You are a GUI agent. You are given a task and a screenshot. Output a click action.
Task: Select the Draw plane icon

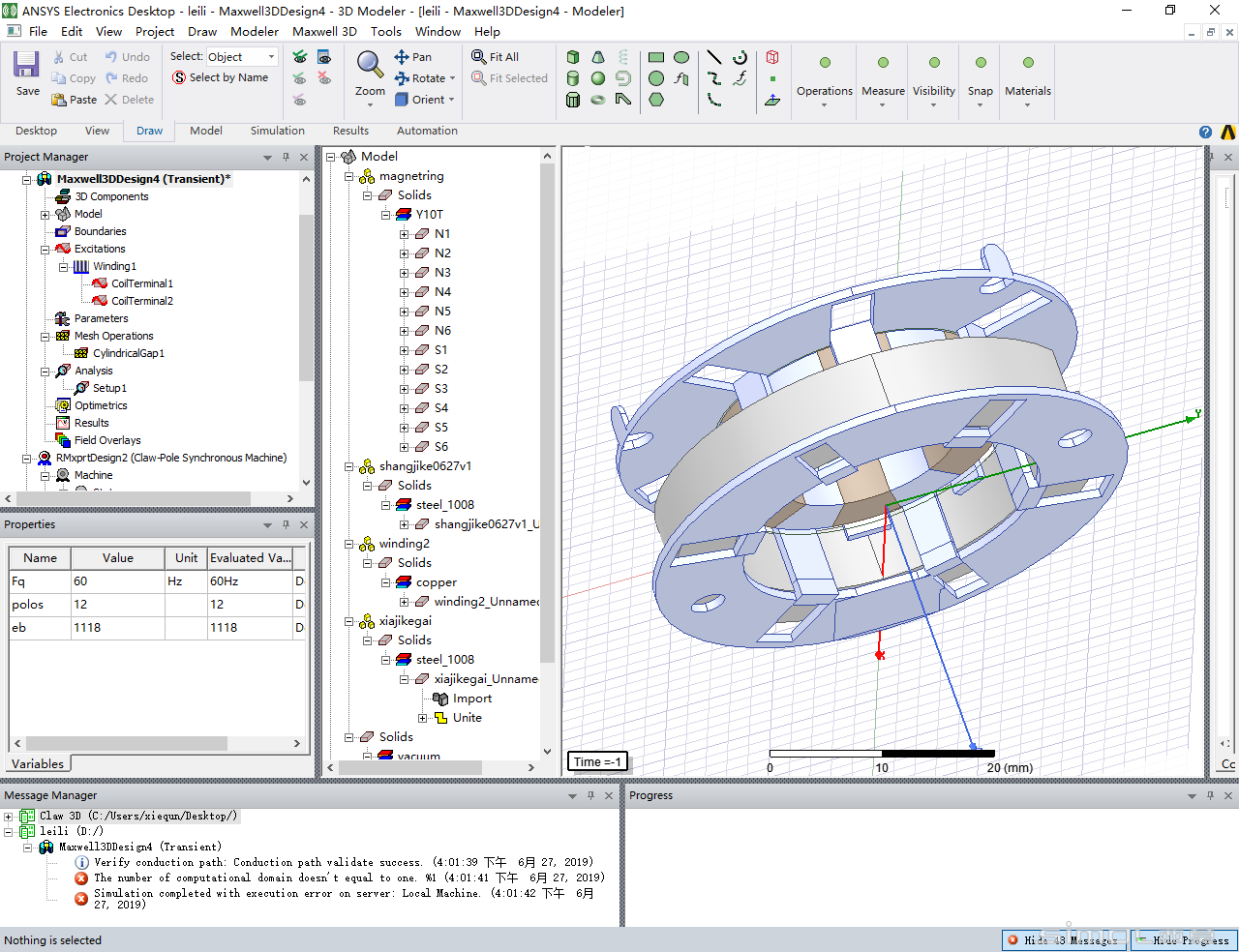click(x=772, y=100)
